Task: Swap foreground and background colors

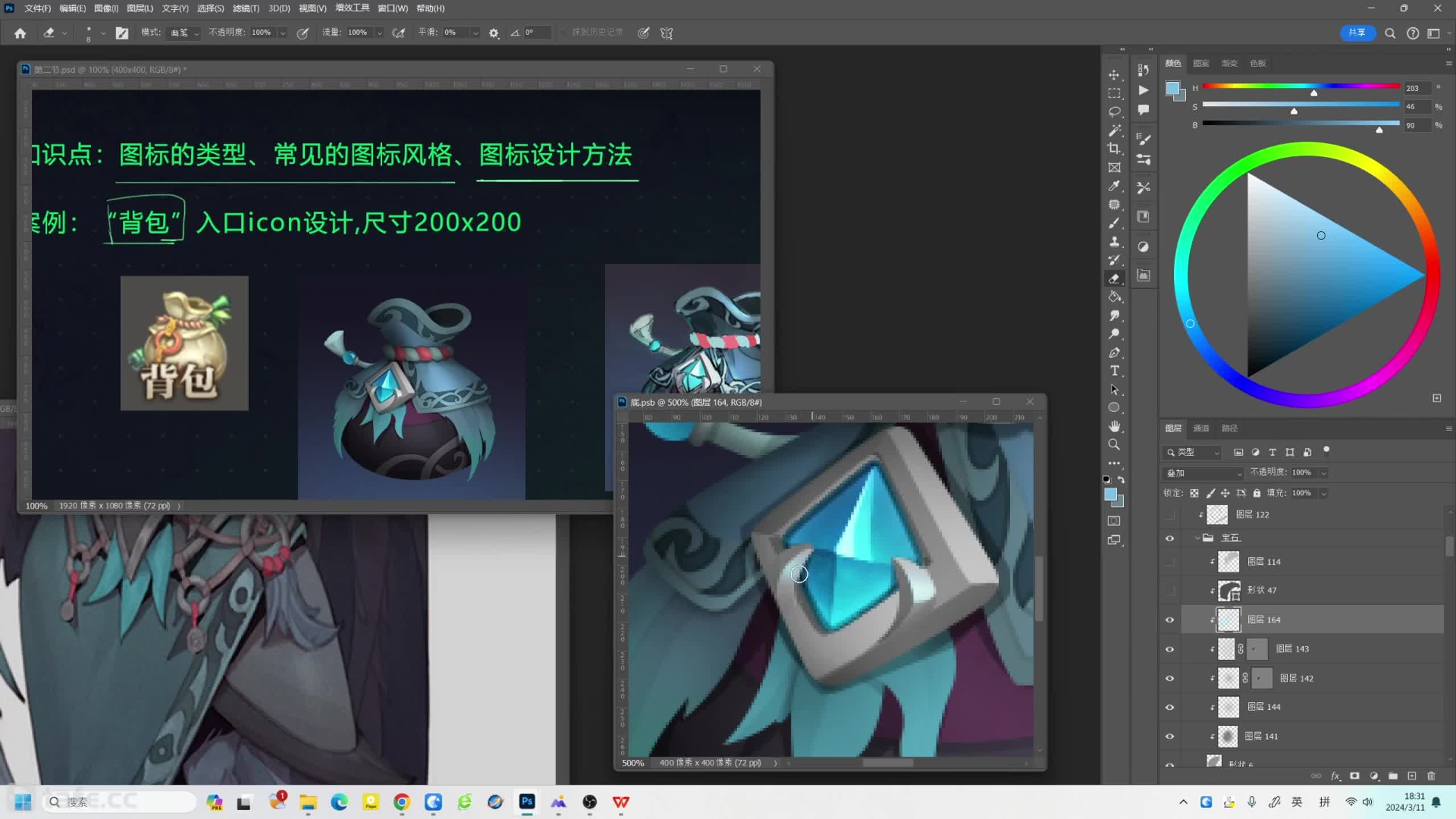Action: [1122, 479]
